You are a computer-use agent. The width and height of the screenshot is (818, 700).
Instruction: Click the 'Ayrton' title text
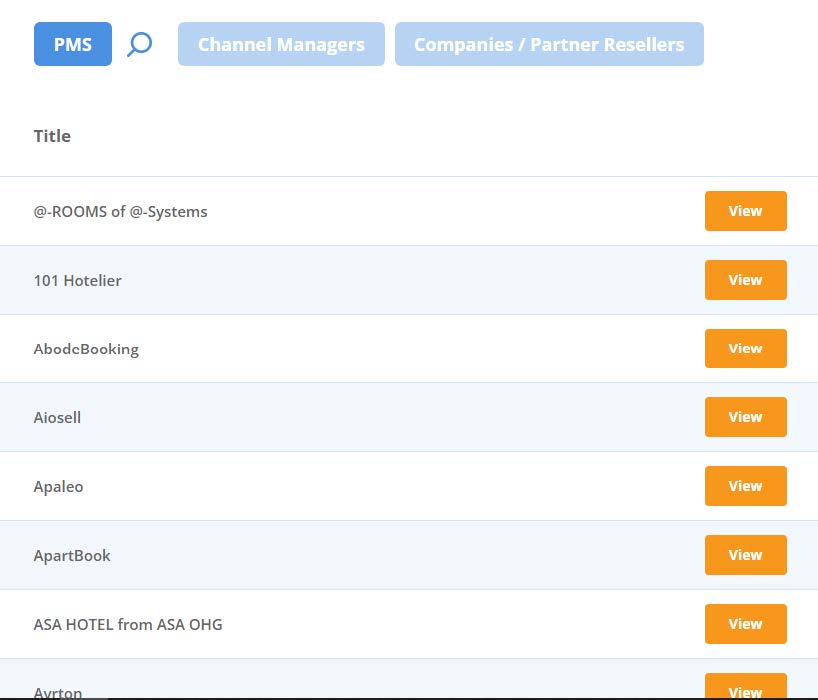[x=58, y=692]
